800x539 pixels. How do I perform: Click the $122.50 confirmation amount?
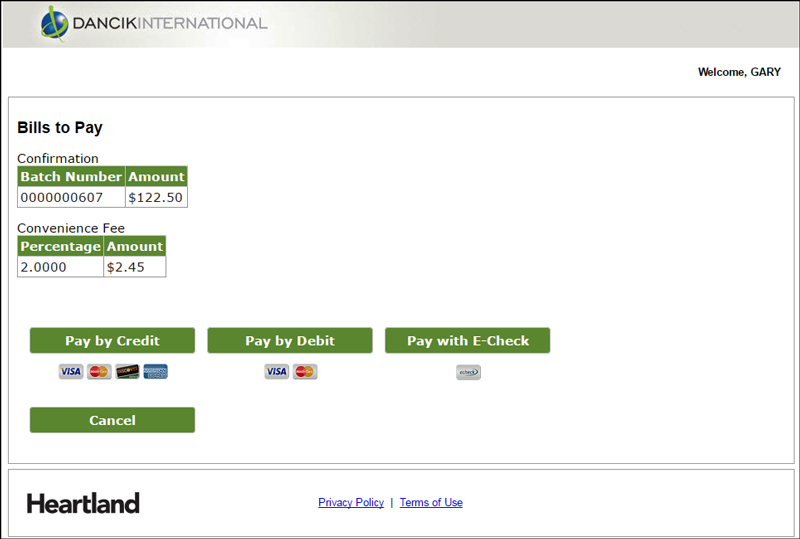click(156, 198)
